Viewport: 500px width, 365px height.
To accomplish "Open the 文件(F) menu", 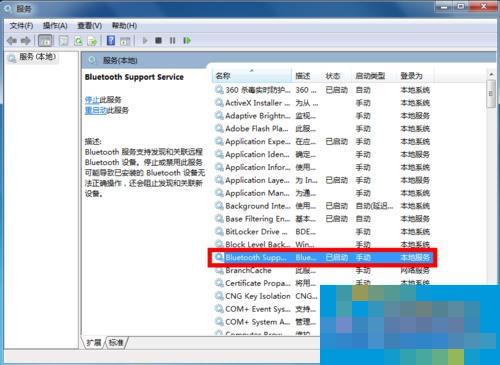I will tap(21, 26).
